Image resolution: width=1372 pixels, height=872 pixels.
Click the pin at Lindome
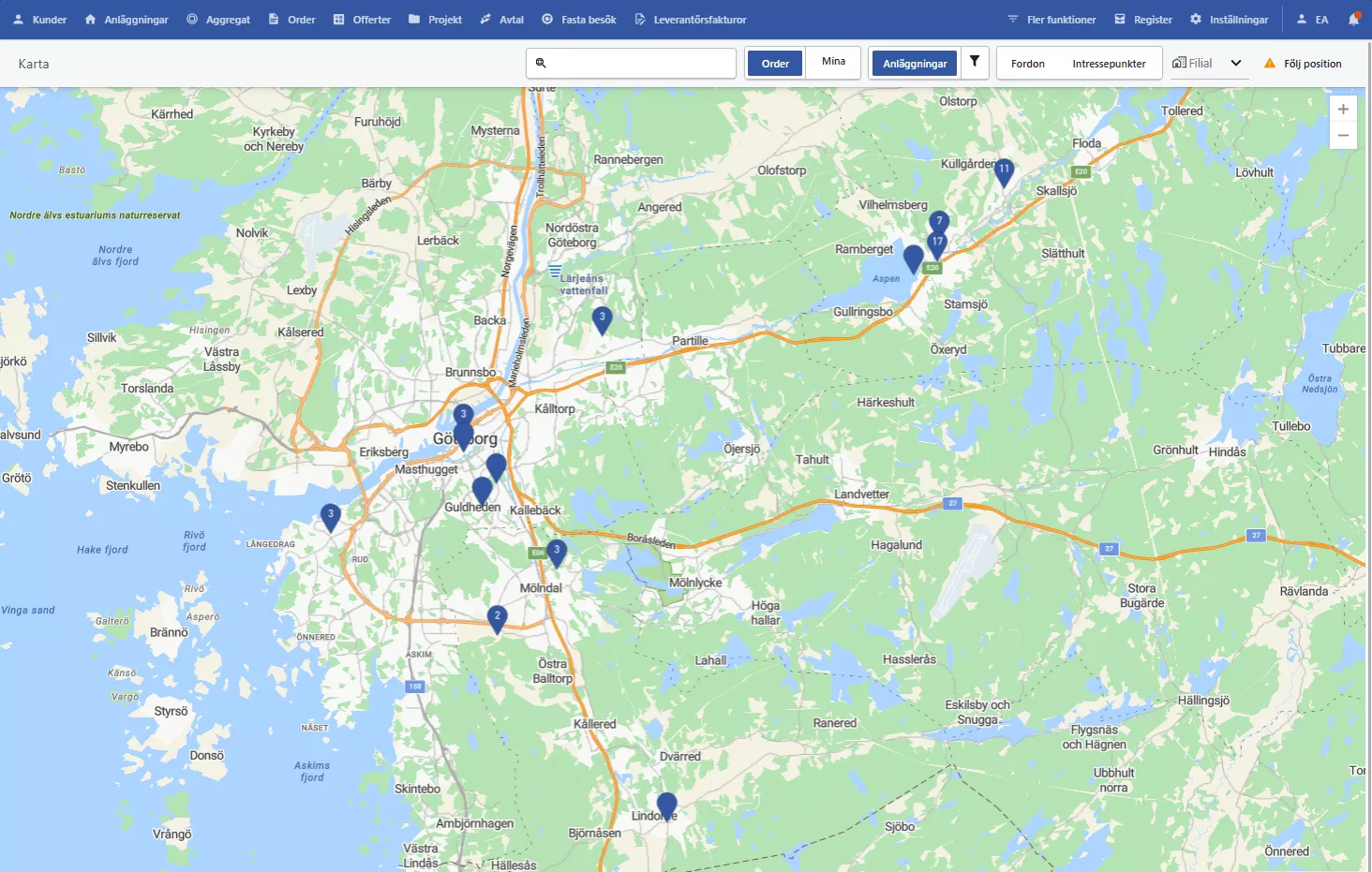coord(666,805)
